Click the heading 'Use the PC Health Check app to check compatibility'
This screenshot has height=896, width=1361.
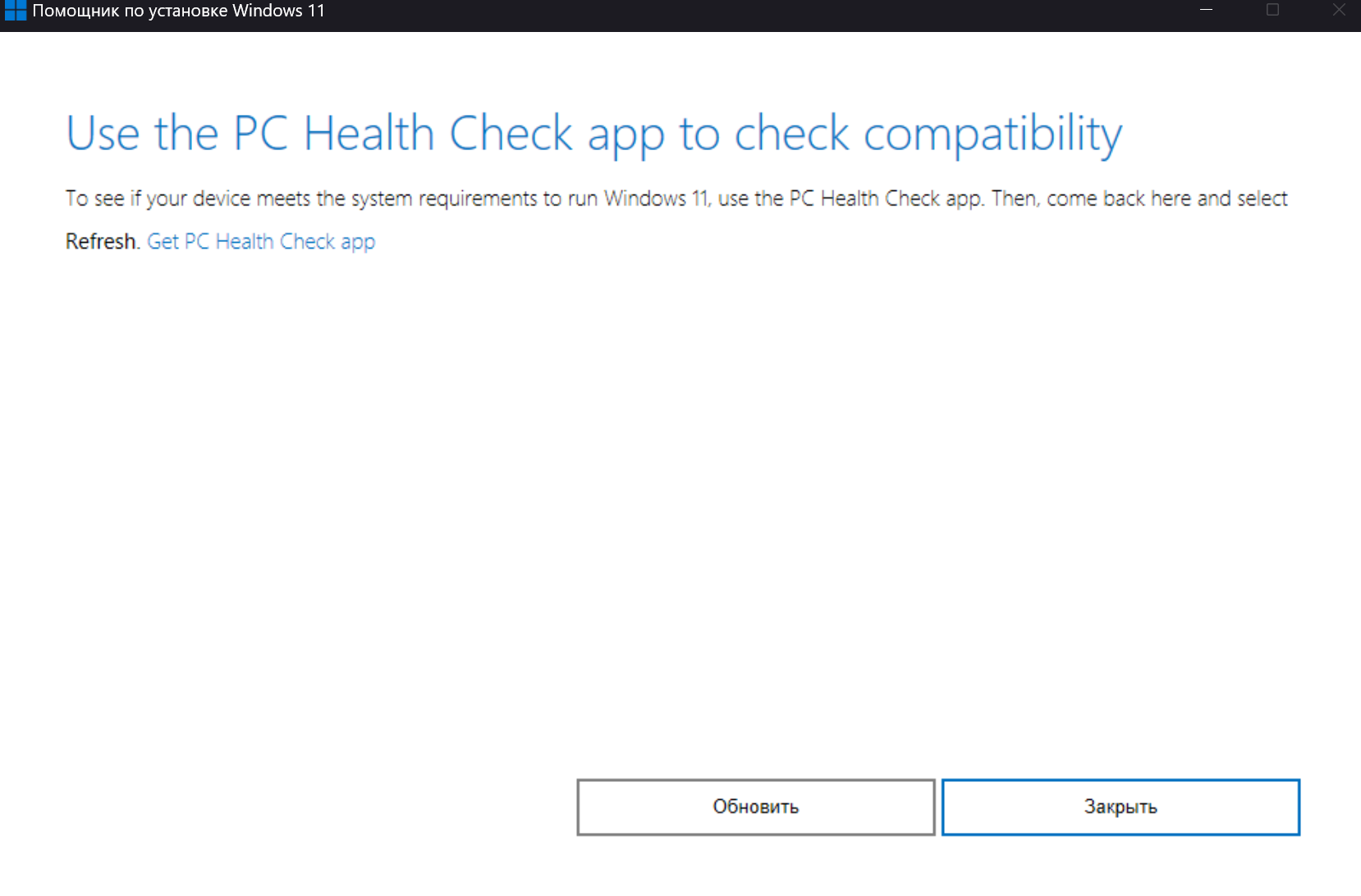coord(594,134)
